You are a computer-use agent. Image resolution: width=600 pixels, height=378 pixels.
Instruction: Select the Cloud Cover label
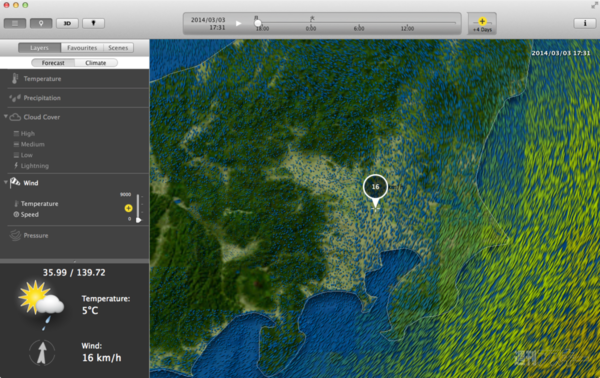42,117
